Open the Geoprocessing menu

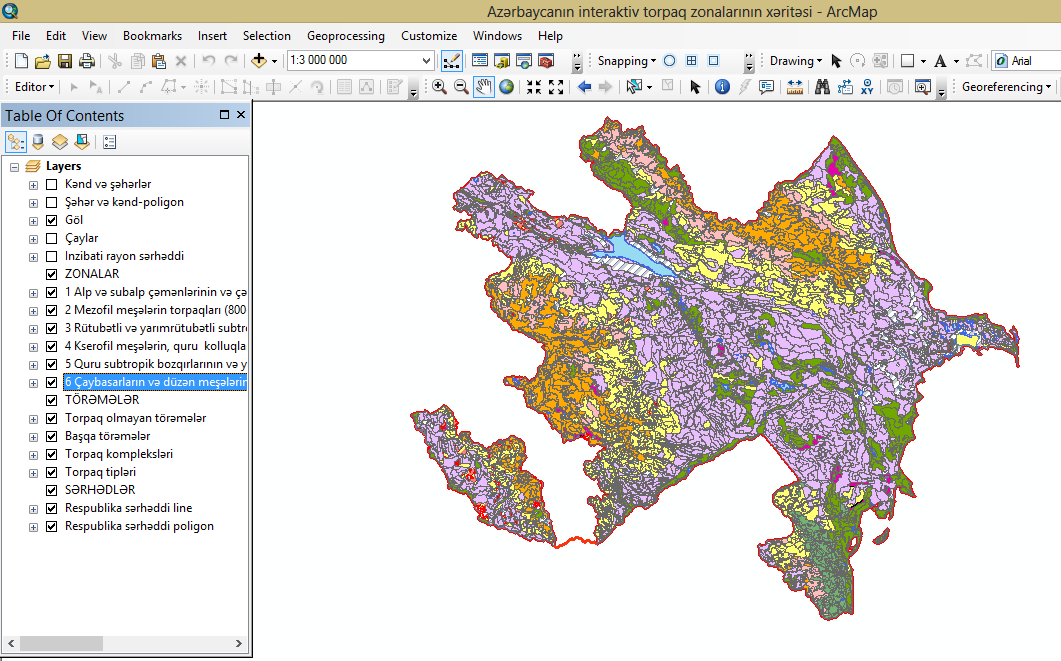[345, 35]
